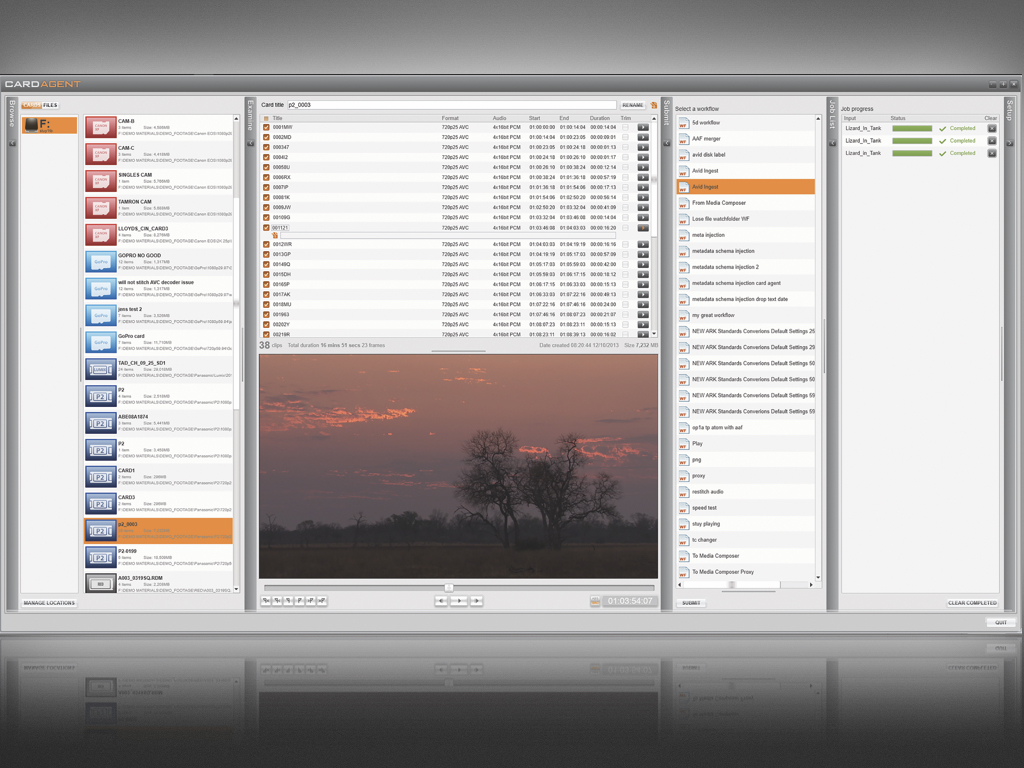Click the Avid Ingest workflow icon highlighted orange

point(684,187)
